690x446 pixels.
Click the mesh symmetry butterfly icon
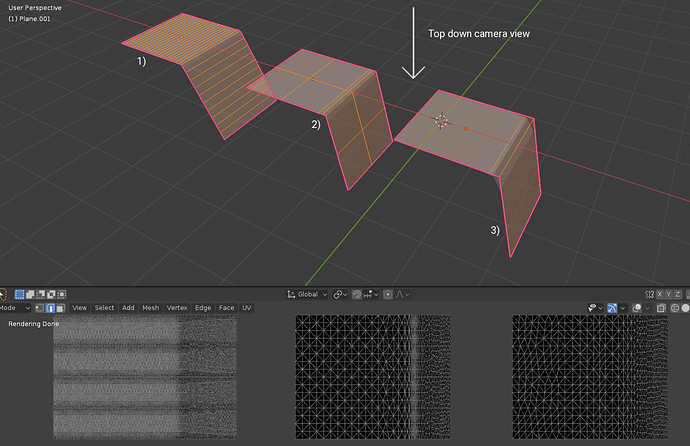(x=649, y=294)
